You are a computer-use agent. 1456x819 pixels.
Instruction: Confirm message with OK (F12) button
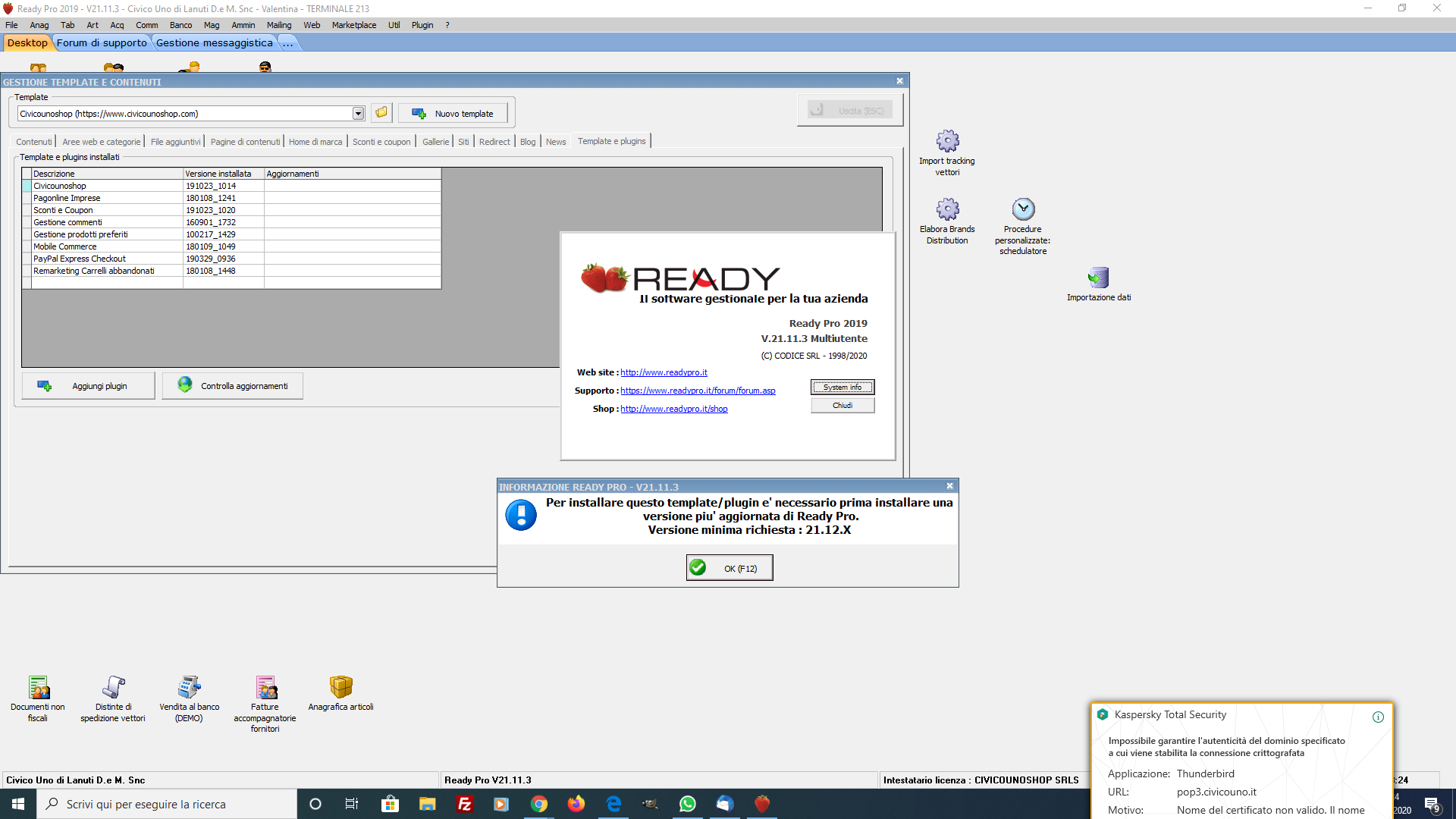pyautogui.click(x=730, y=568)
